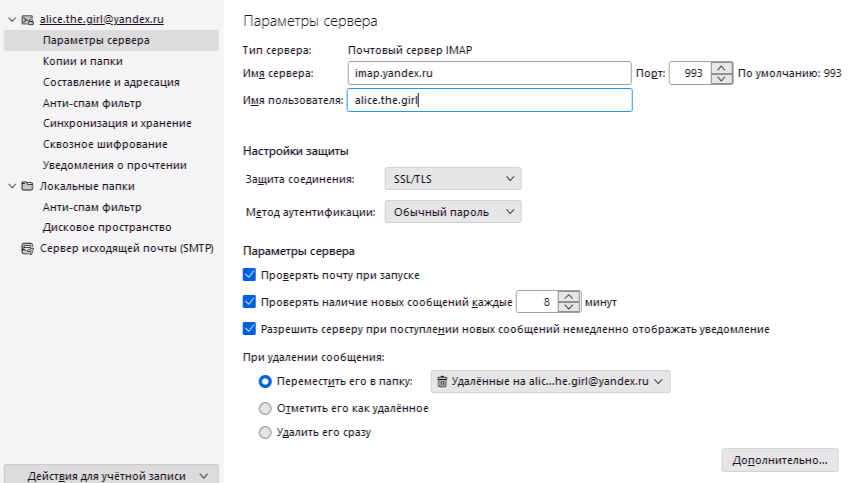Open Действия для учётной записи menu
Screen dimensions: 854x483
(x=111, y=475)
